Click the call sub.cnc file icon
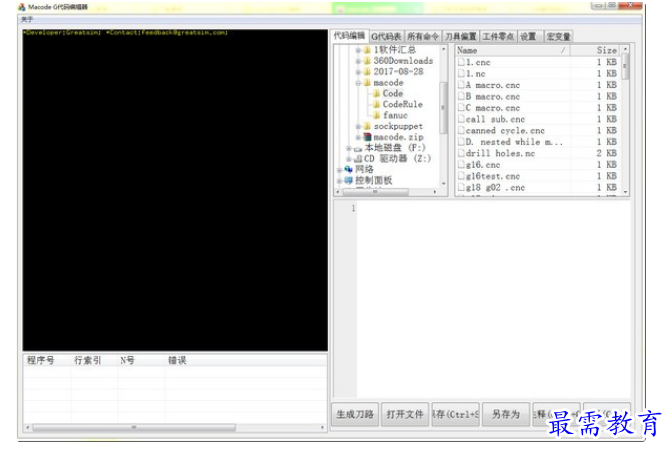Image resolution: width=670 pixels, height=455 pixels. tap(461, 119)
